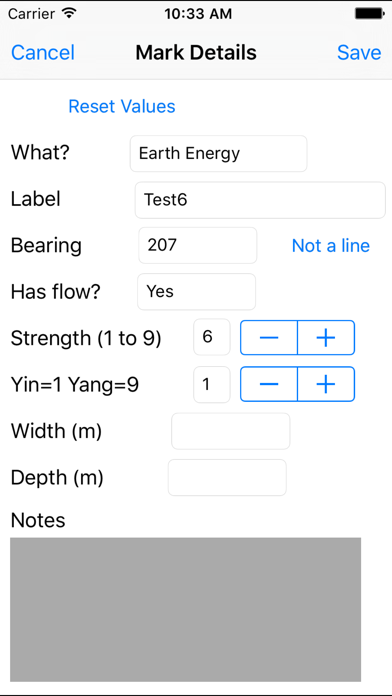The height and width of the screenshot is (696, 392).
Task: Select the Bearing field showing 207
Action: click(198, 245)
